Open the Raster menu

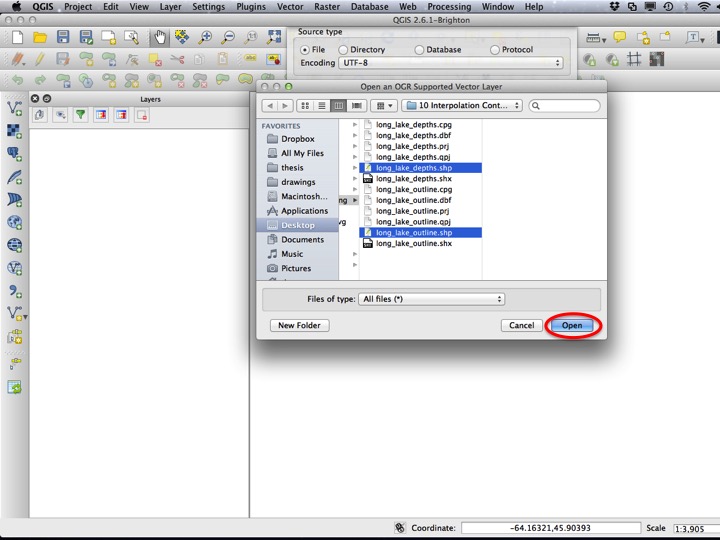(x=327, y=7)
